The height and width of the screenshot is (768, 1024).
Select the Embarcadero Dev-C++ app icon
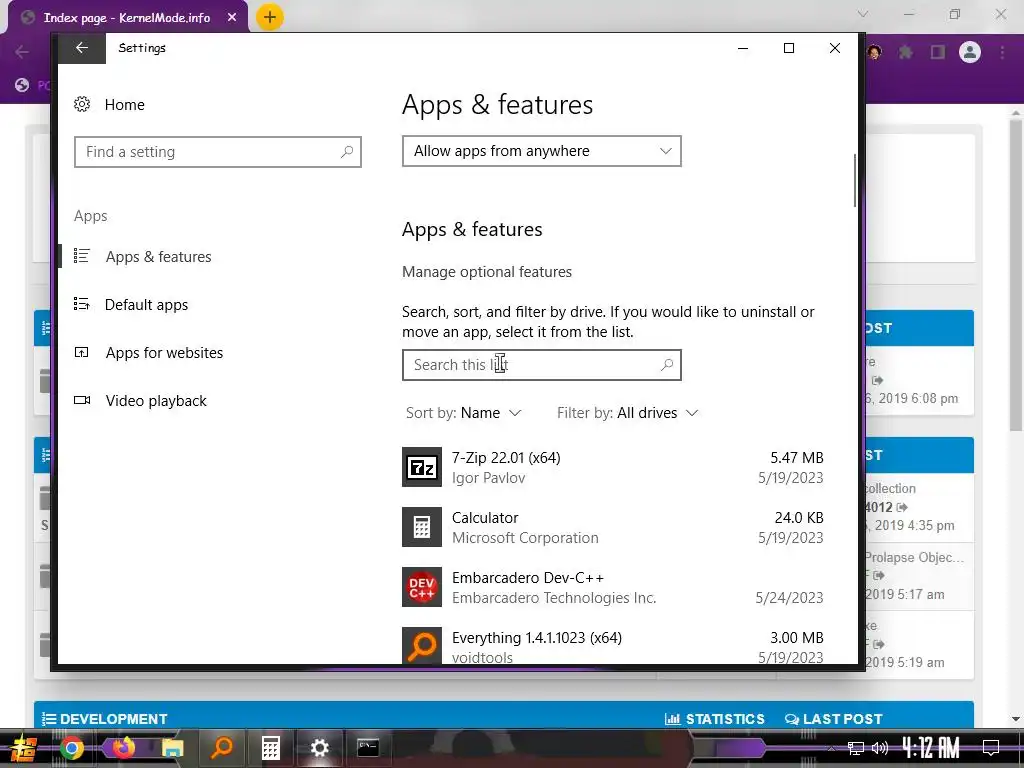pos(422,587)
